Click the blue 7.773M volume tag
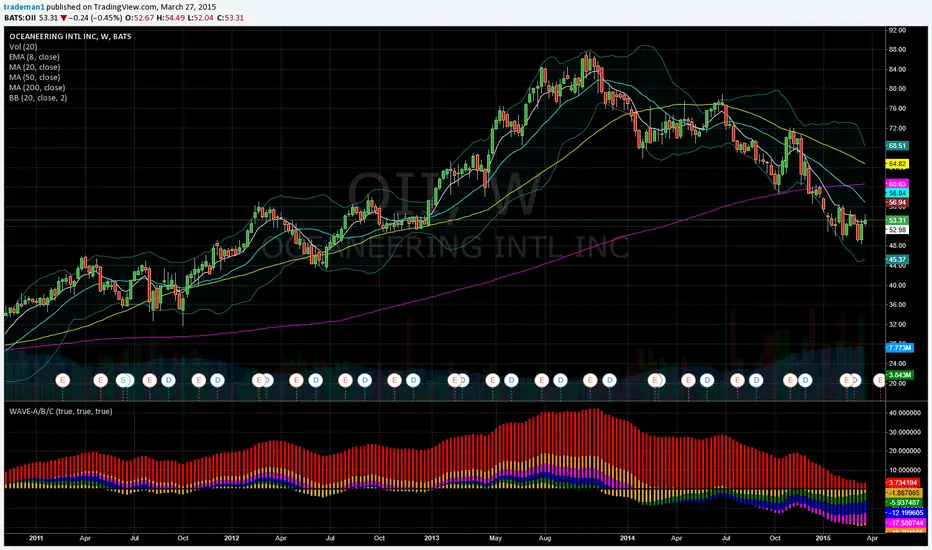The image size is (932, 550). point(899,348)
